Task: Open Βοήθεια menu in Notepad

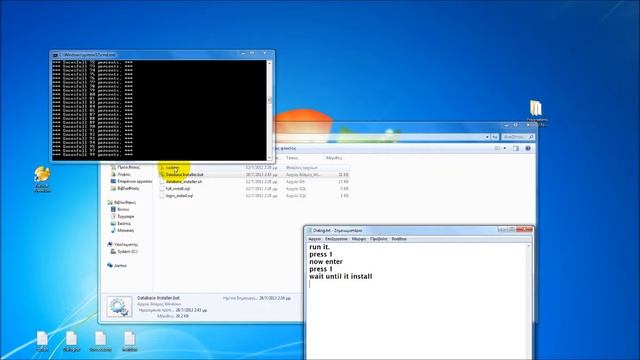Action: [399, 239]
